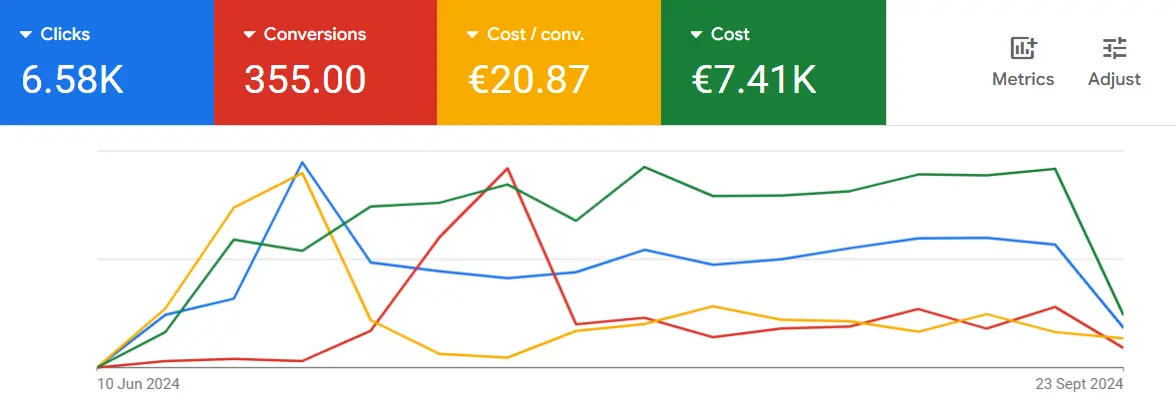Screen dimensions: 1176x408
Task: Click the 23 Sept 2024 end date label
Action: (x=1079, y=383)
